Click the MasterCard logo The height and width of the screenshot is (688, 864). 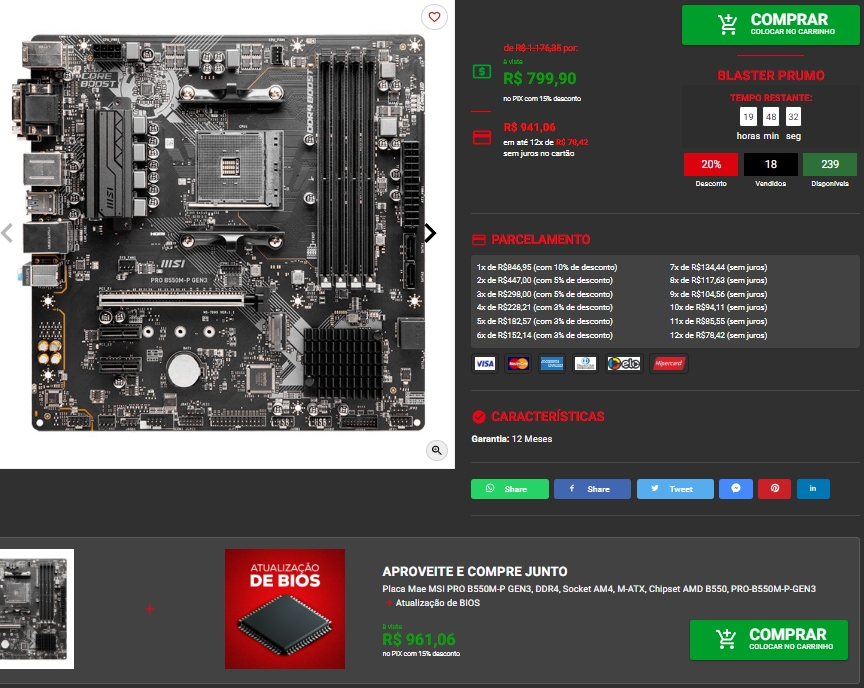click(x=518, y=364)
